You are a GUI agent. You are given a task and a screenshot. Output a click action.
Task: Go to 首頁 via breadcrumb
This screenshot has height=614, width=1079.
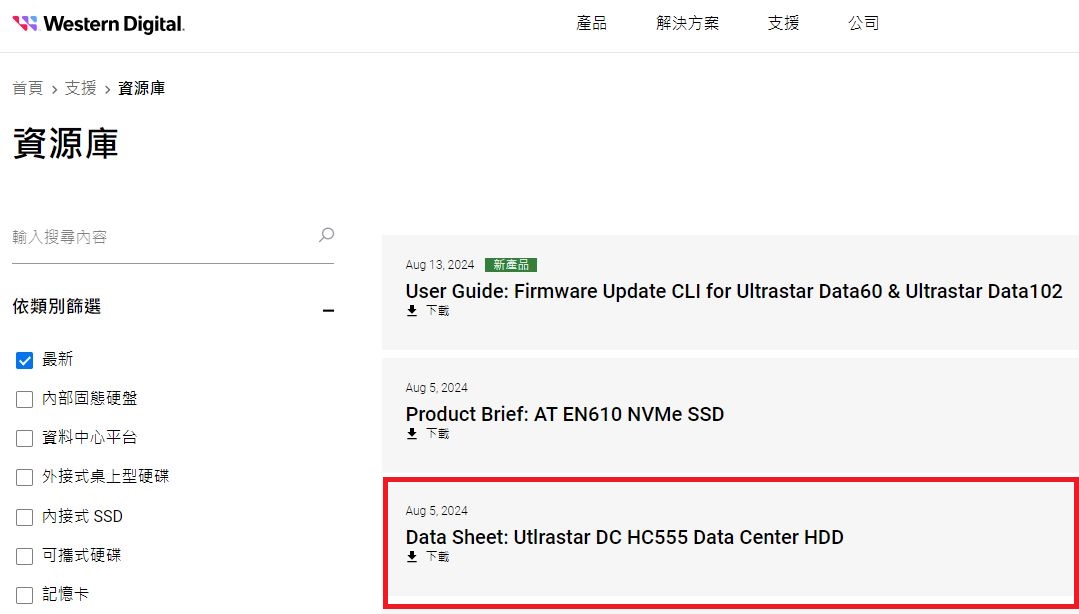click(27, 88)
